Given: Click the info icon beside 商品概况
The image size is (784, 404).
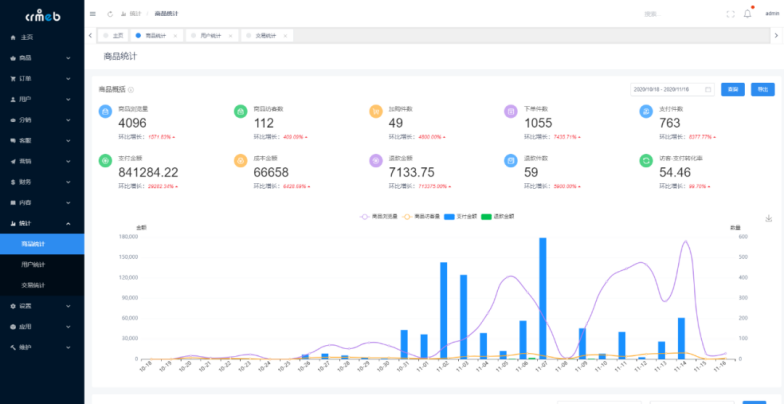Looking at the screenshot, I should point(131,90).
